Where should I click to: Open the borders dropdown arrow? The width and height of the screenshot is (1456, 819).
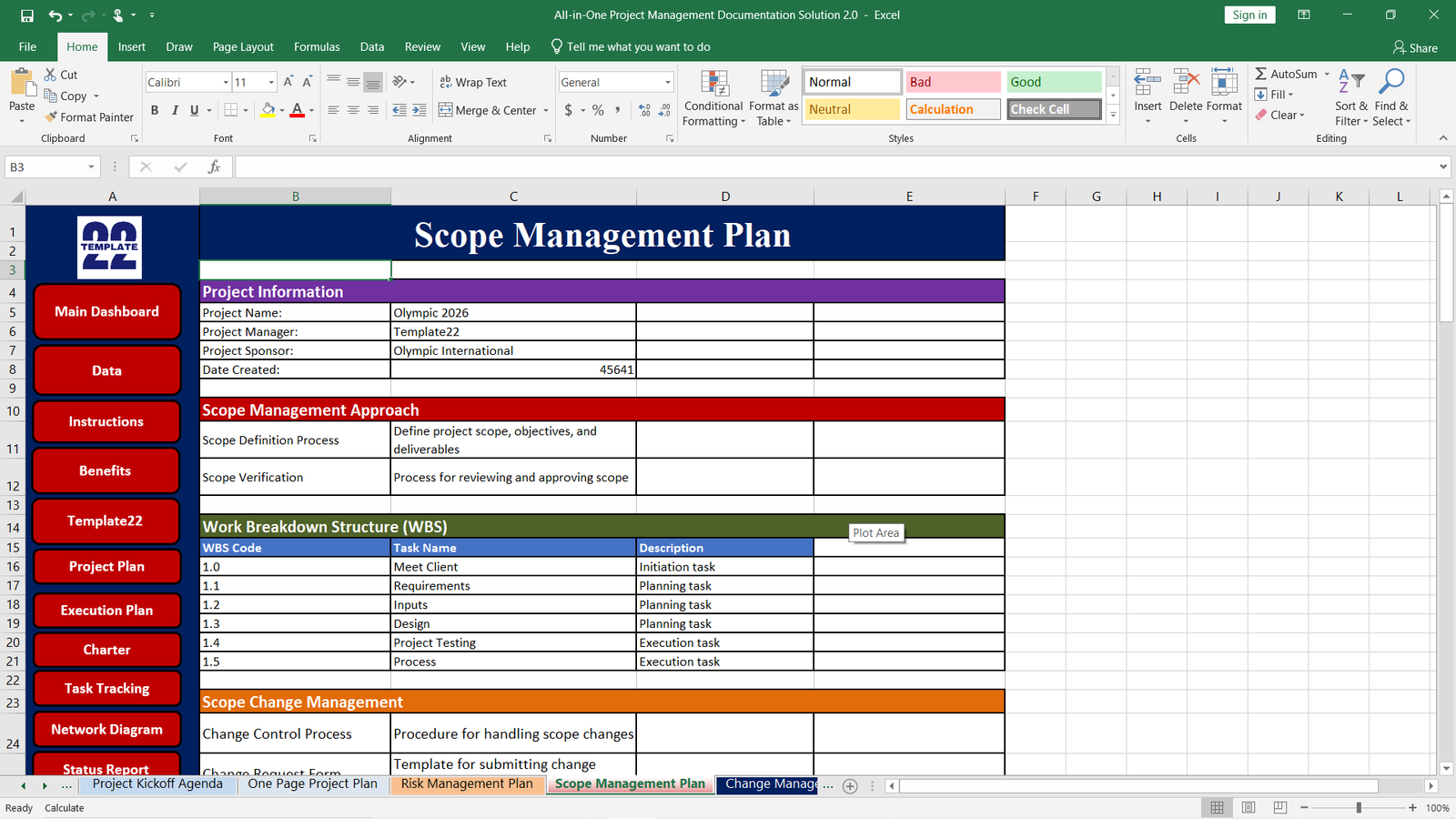(x=246, y=110)
